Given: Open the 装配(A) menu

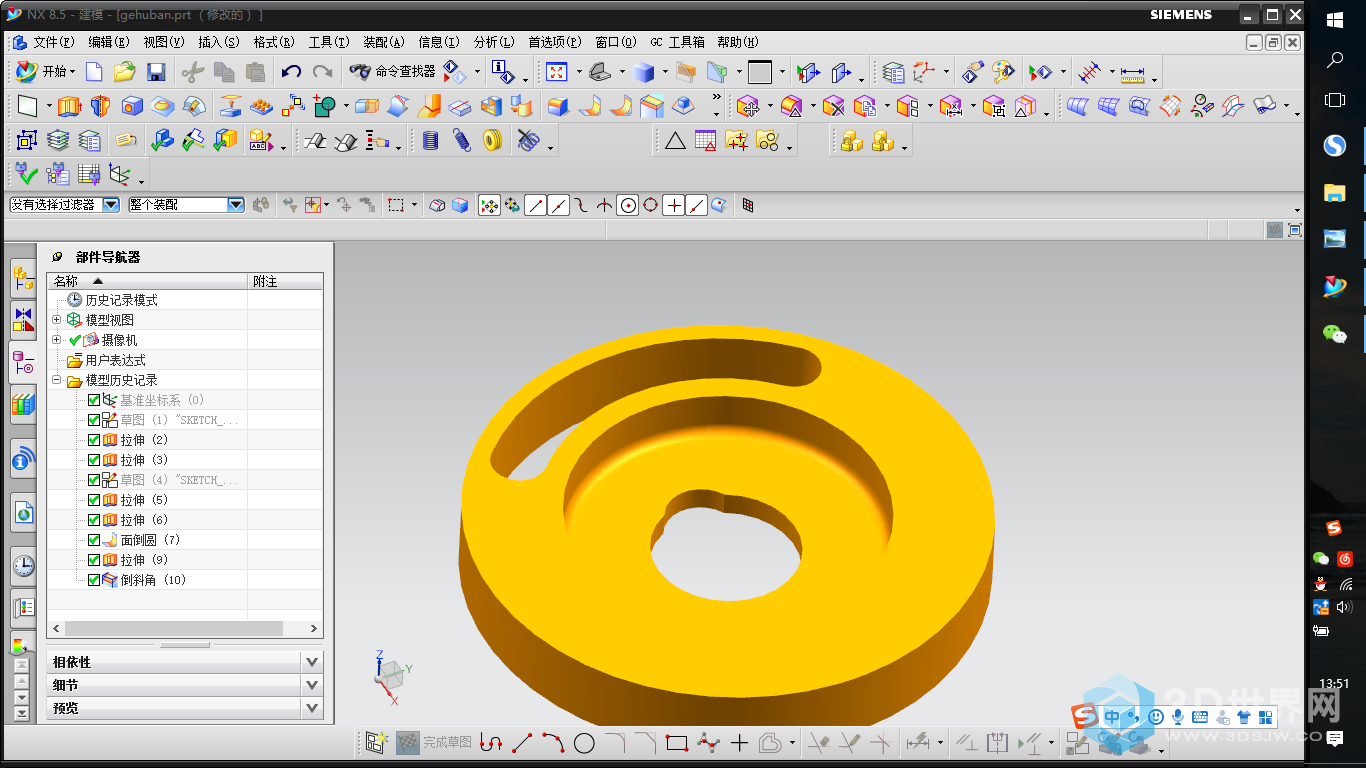Looking at the screenshot, I should click(x=384, y=42).
